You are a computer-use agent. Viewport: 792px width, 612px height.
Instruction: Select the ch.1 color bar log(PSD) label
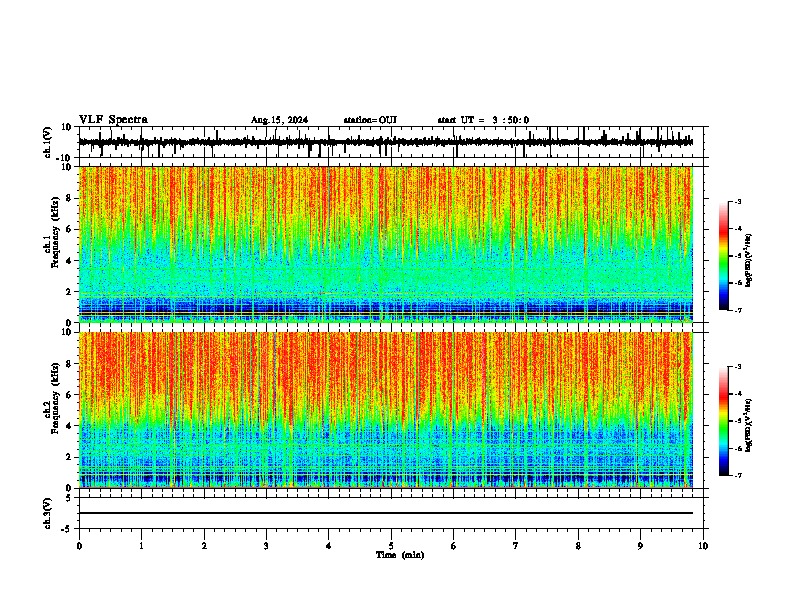tap(749, 260)
